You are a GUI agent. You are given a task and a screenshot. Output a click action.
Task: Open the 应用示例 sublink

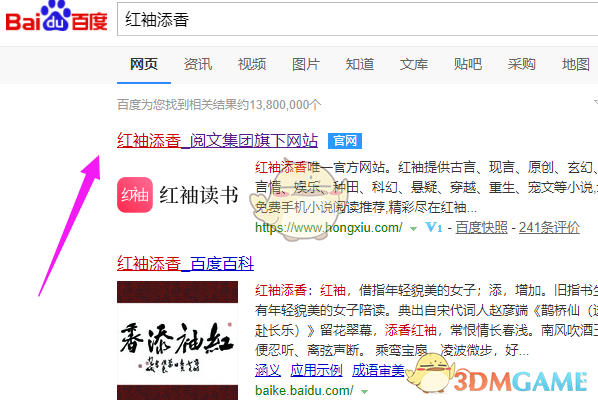[x=316, y=370]
